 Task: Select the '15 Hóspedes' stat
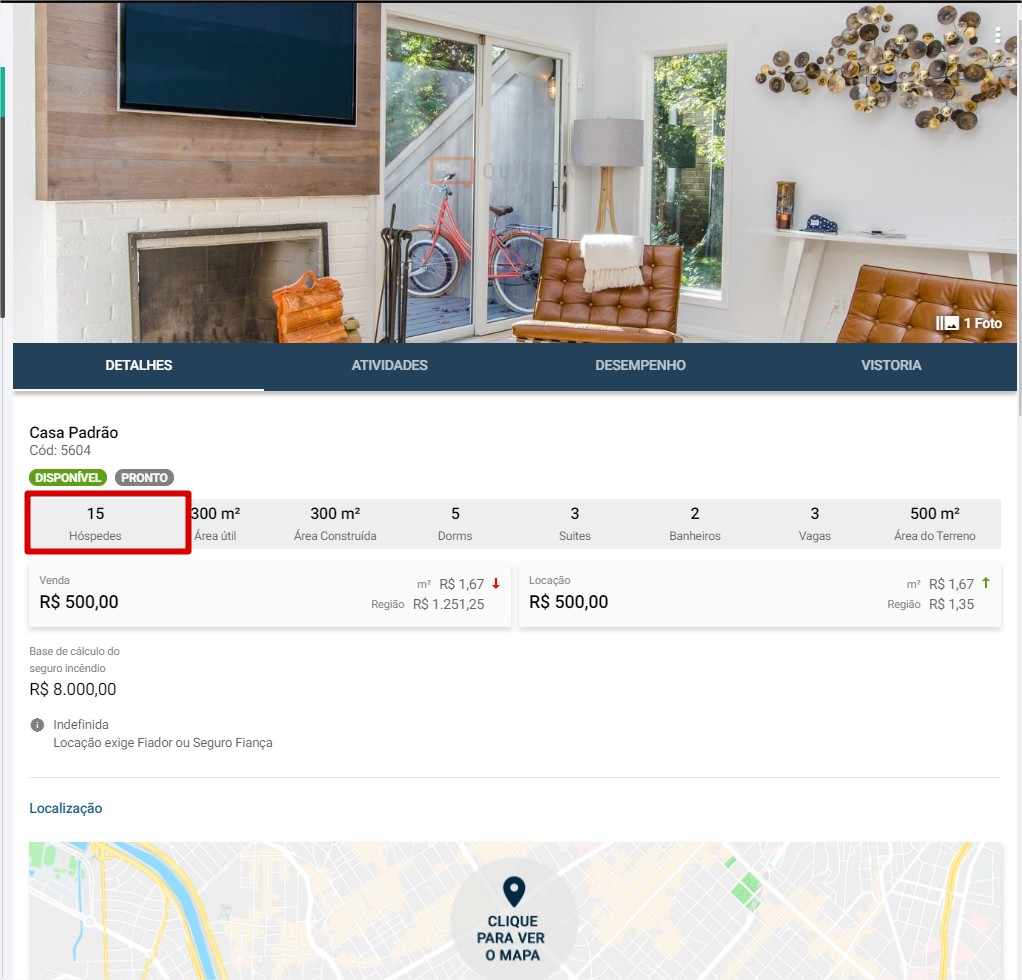coord(95,523)
